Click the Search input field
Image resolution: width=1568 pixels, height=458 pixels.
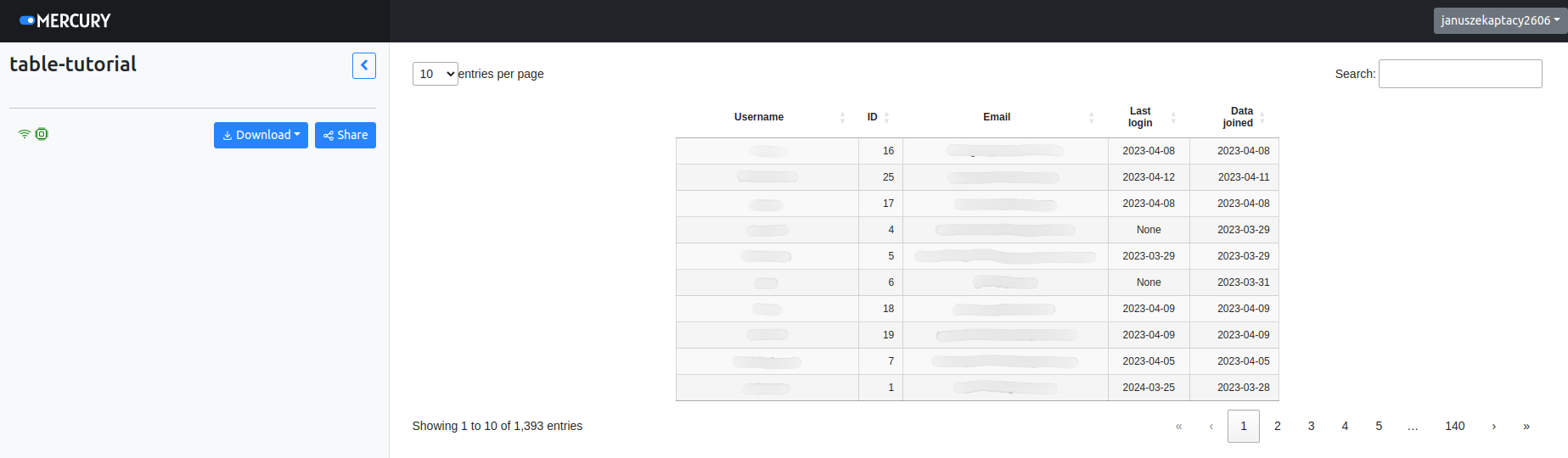1460,74
